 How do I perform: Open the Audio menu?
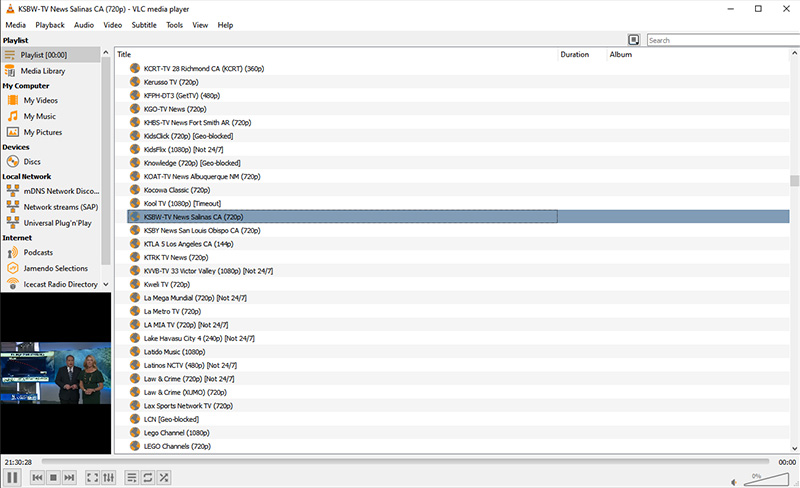(84, 25)
